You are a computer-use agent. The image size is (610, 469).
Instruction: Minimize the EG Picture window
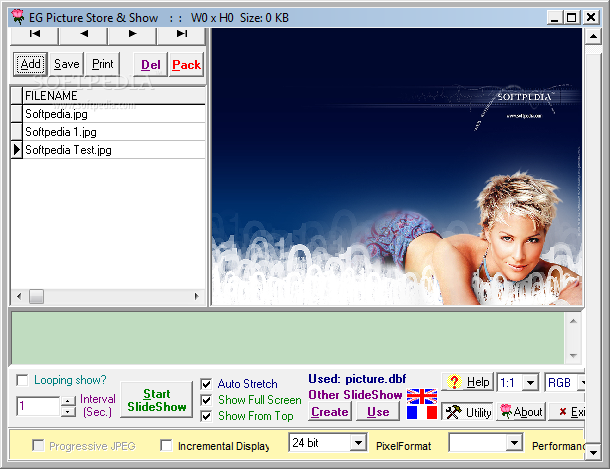point(554,18)
